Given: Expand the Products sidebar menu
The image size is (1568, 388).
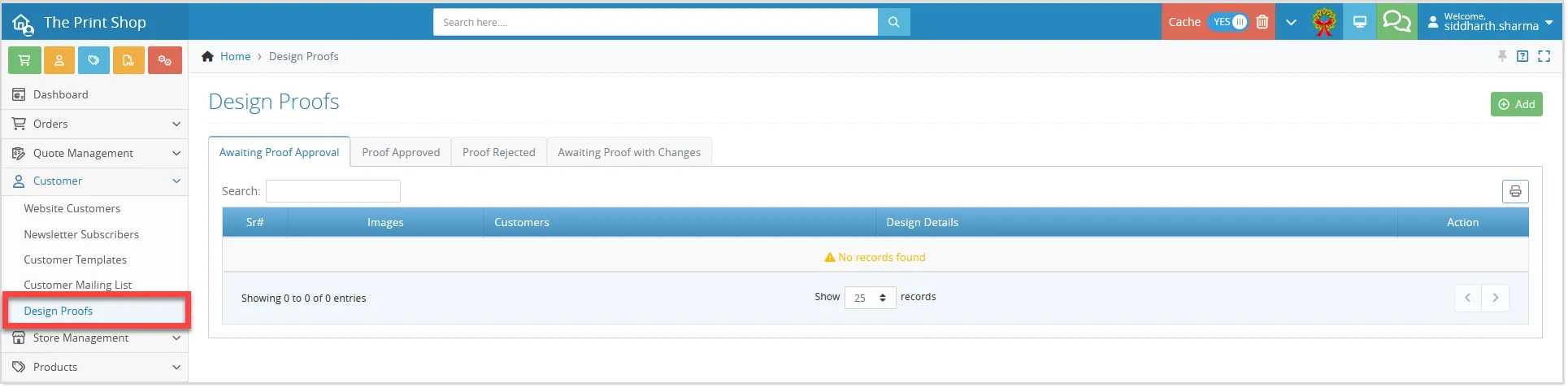Looking at the screenshot, I should 94,367.
